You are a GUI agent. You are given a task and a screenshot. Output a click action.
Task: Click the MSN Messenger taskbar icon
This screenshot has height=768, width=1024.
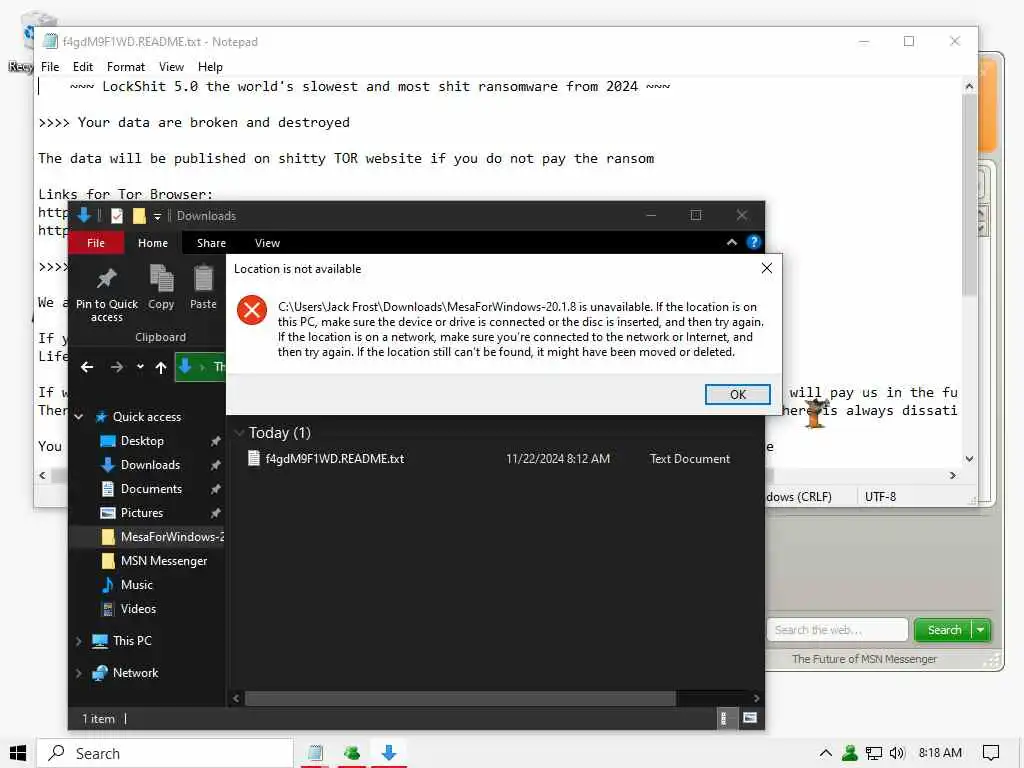pos(352,753)
